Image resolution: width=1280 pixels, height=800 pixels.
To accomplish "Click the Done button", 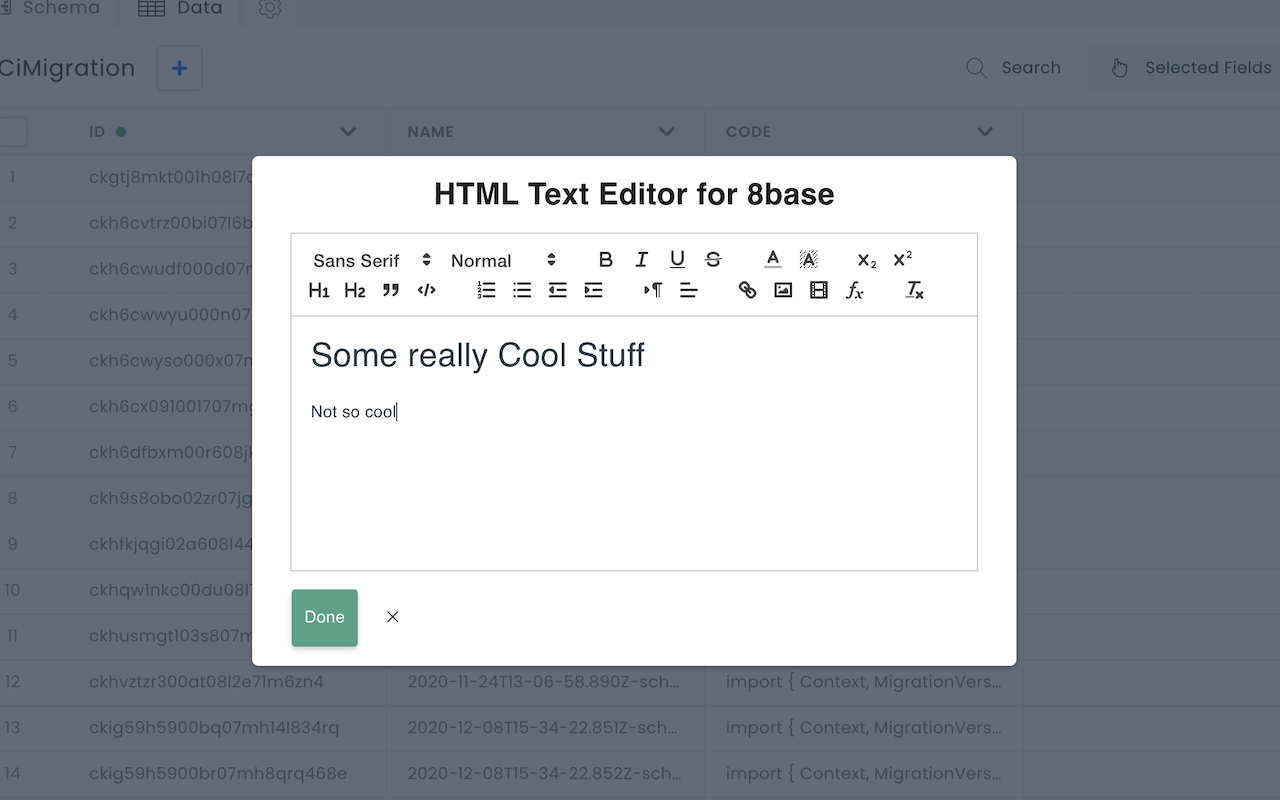I will 325,617.
